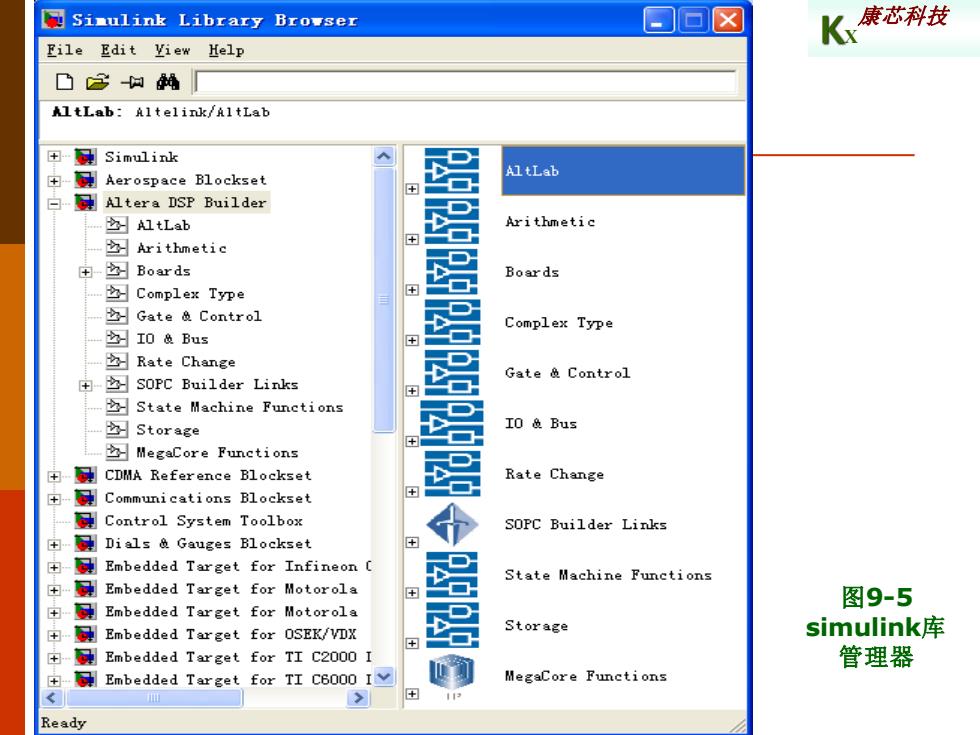The image size is (980, 735).
Task: Expand SOPC Builder Links subtree in left panel
Action: (x=86, y=386)
